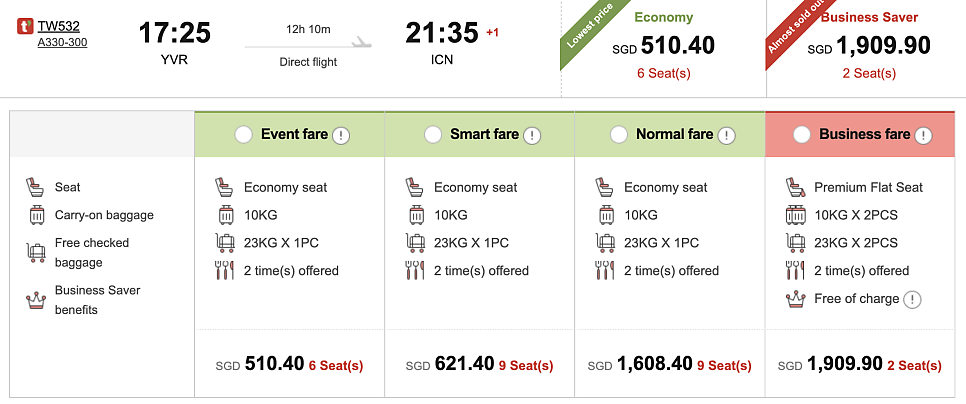Image resolution: width=966 pixels, height=404 pixels.
Task: Click the Free of charge info icon
Action: click(x=913, y=299)
